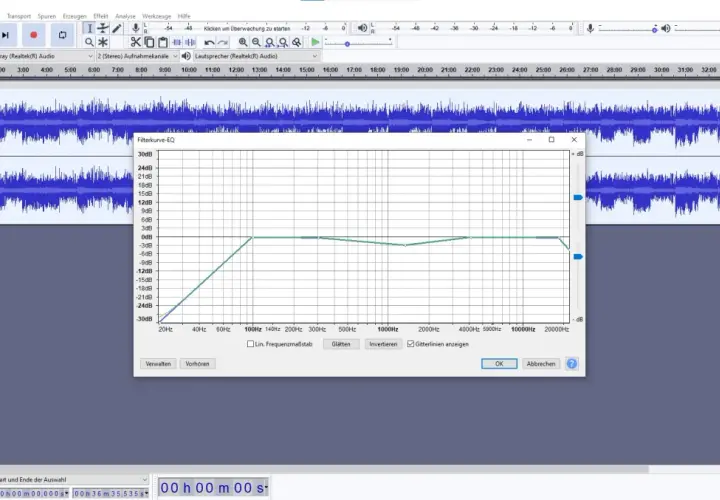Cut selection with the scissors icon
This screenshot has width=720, height=500.
click(x=135, y=42)
